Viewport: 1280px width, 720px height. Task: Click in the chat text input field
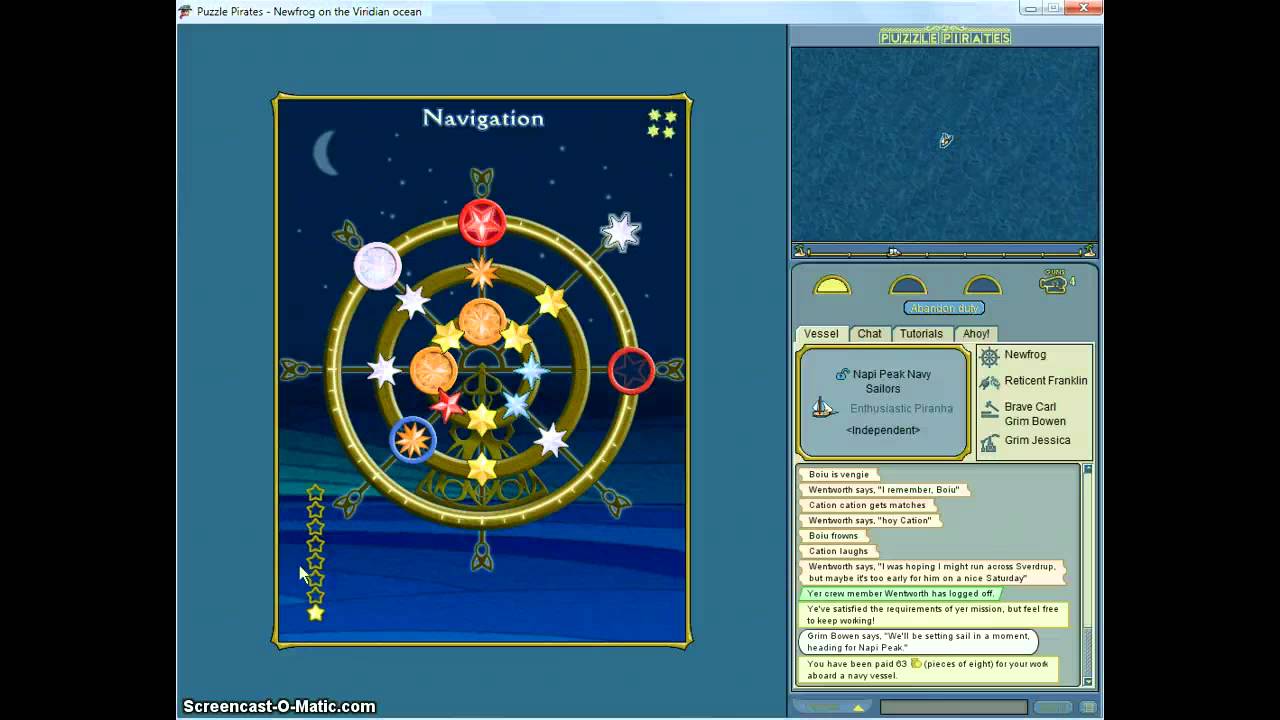tap(953, 707)
